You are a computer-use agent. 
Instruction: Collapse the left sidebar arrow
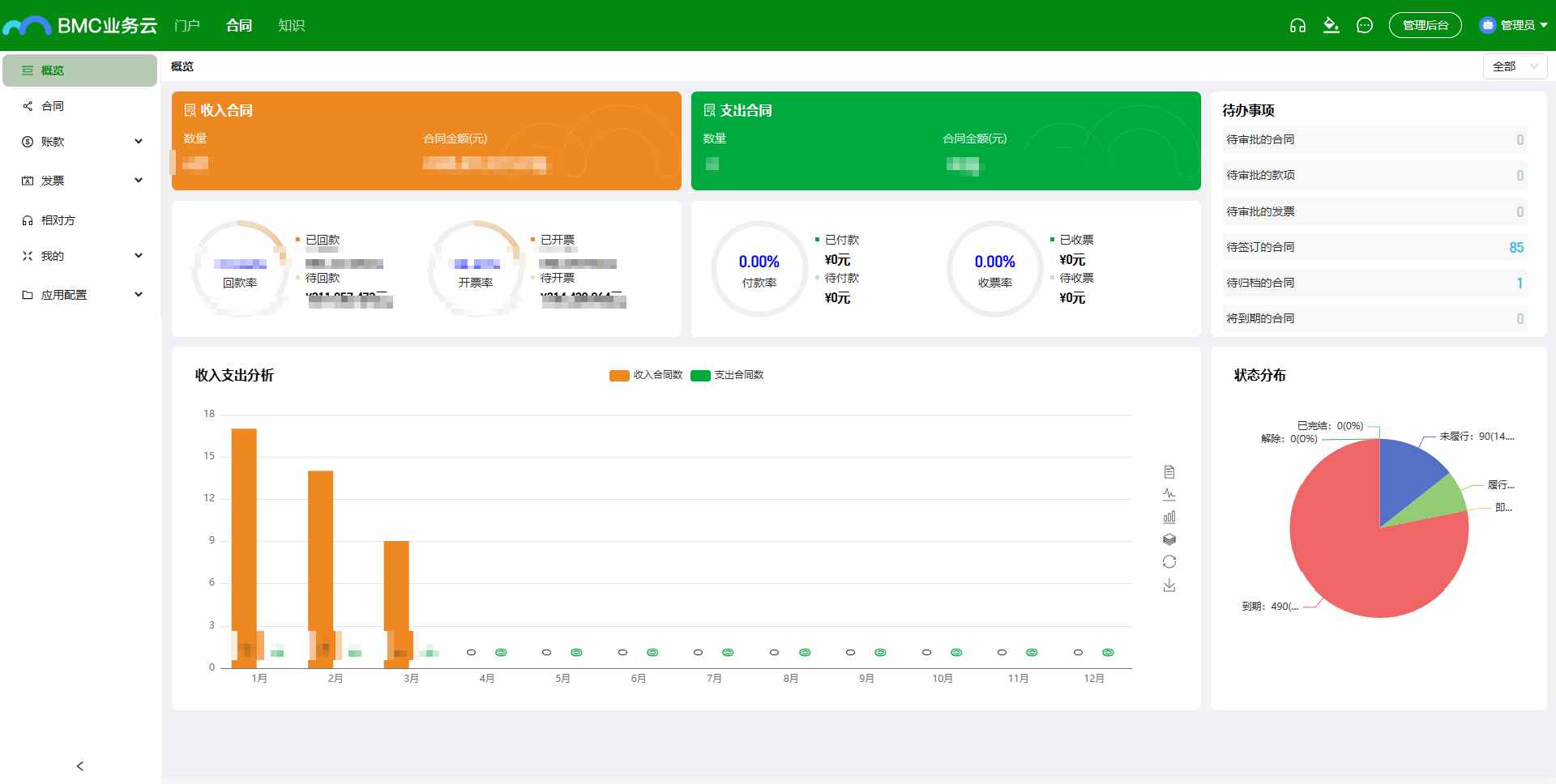click(79, 765)
